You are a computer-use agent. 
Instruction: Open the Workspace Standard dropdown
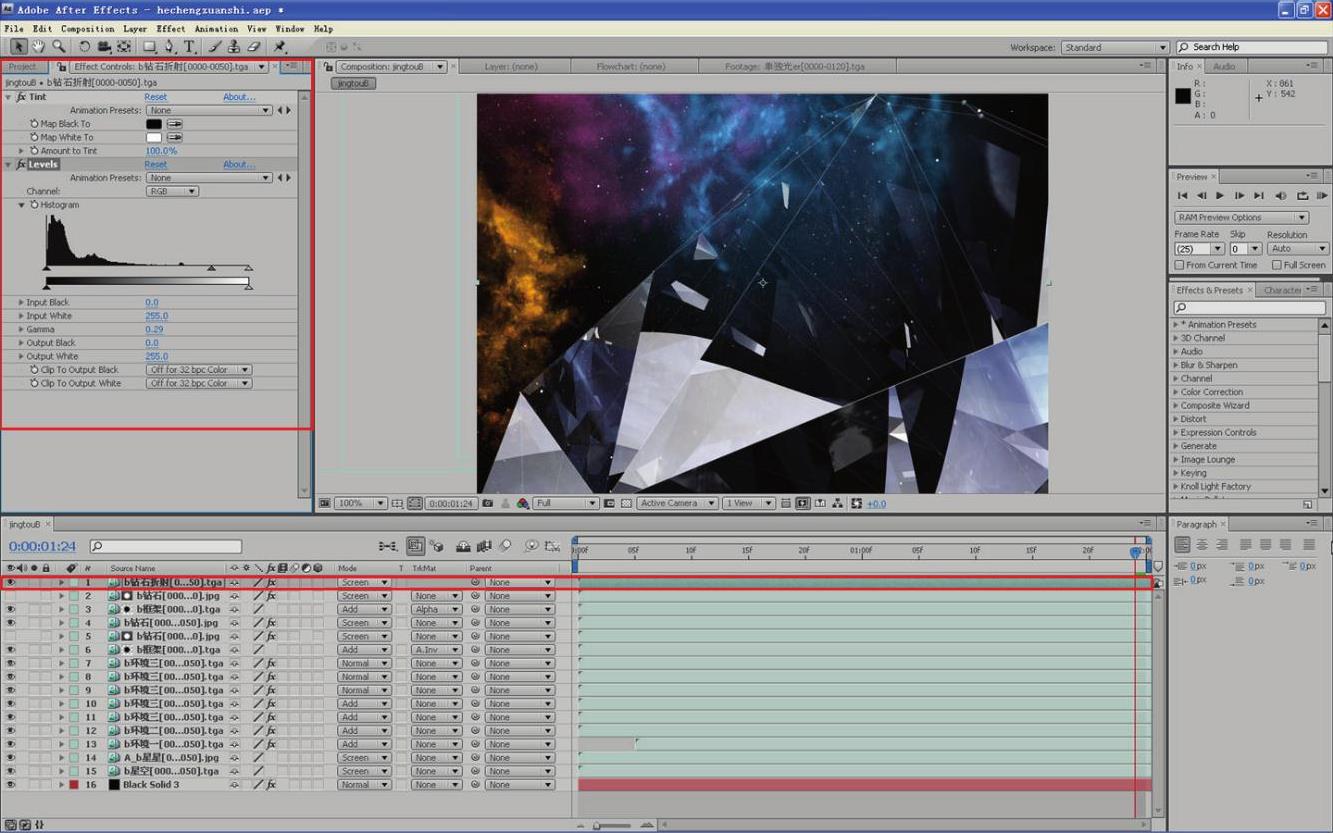click(1115, 47)
